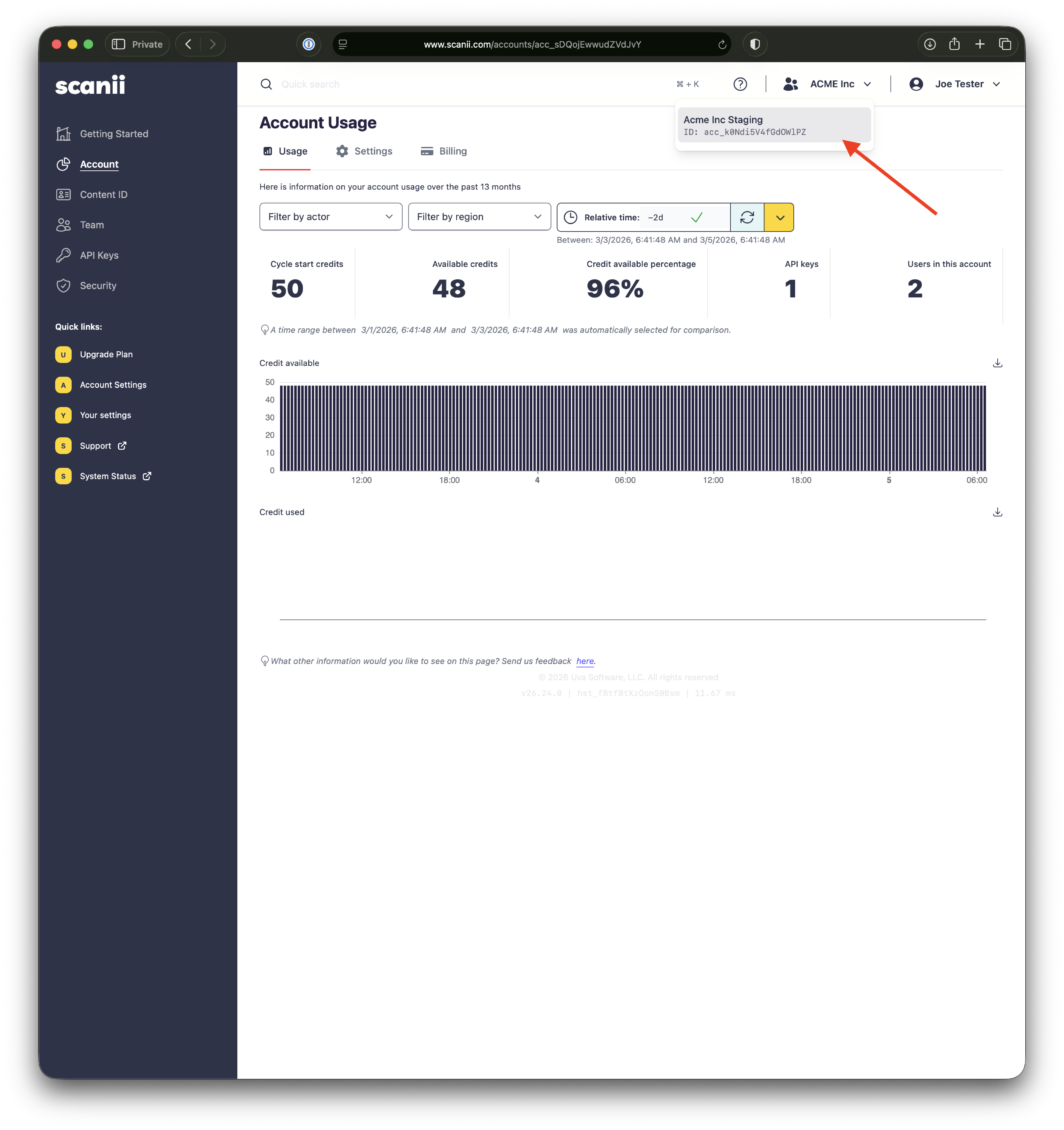Open API Keys from the key icon in sidebar
Screen dimensions: 1064x1130
tap(64, 255)
